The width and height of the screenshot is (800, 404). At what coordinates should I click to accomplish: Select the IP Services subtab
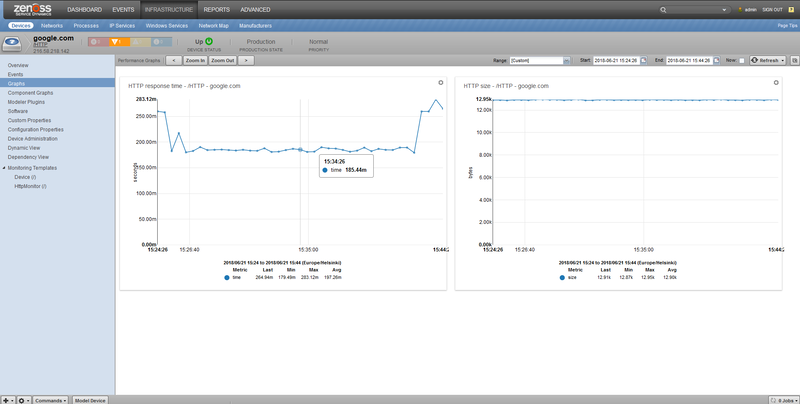[x=122, y=26]
